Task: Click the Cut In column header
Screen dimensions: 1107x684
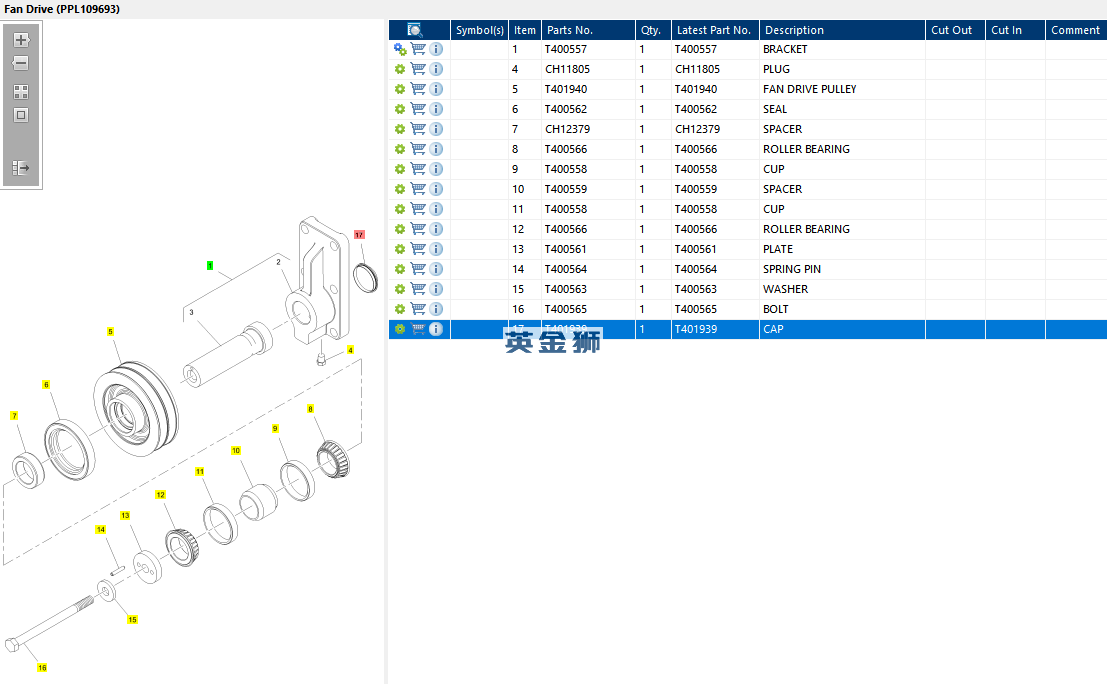Action: (1015, 30)
